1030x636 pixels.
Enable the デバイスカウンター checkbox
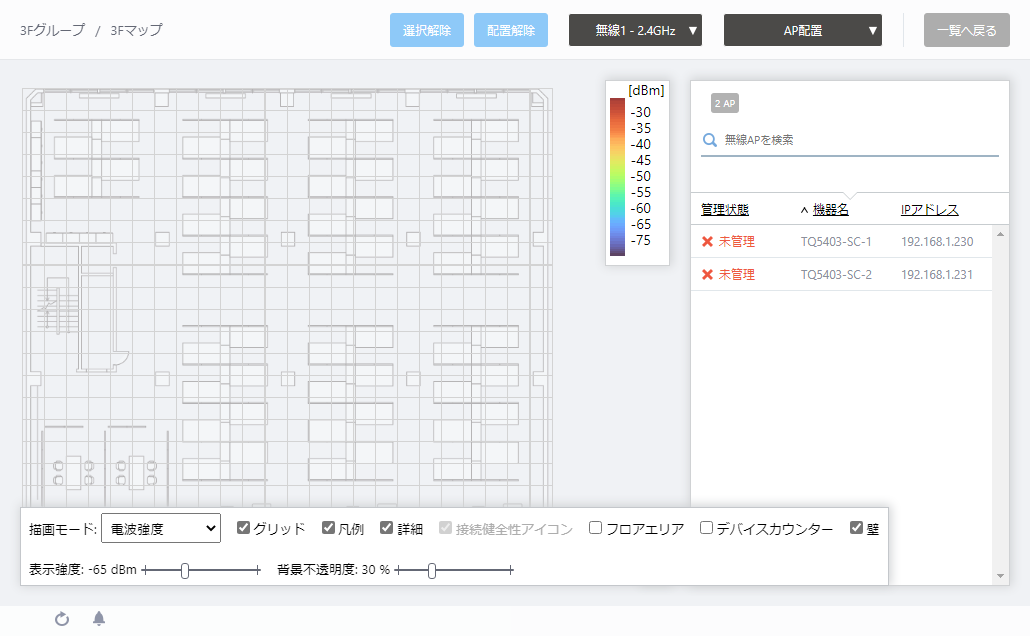[706, 528]
